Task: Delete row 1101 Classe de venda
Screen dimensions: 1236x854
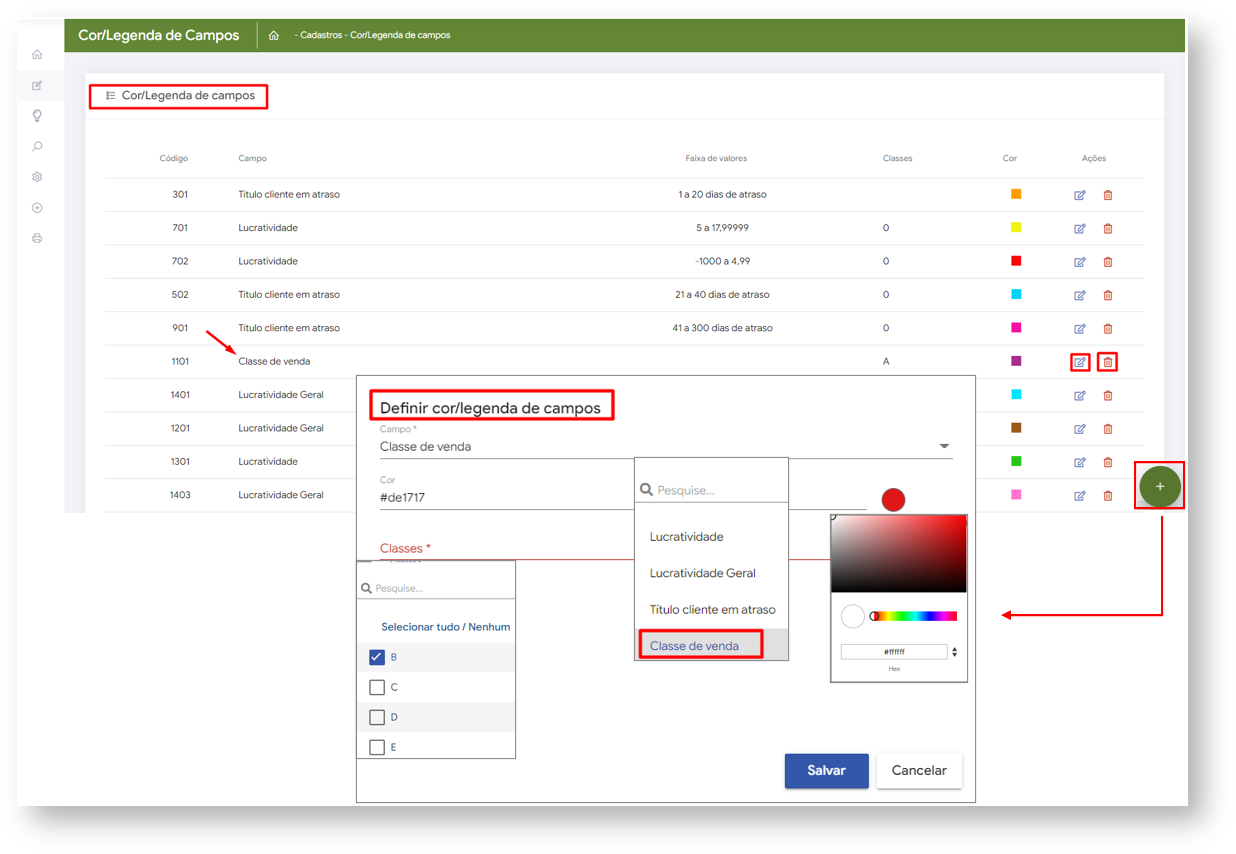Action: (1108, 362)
